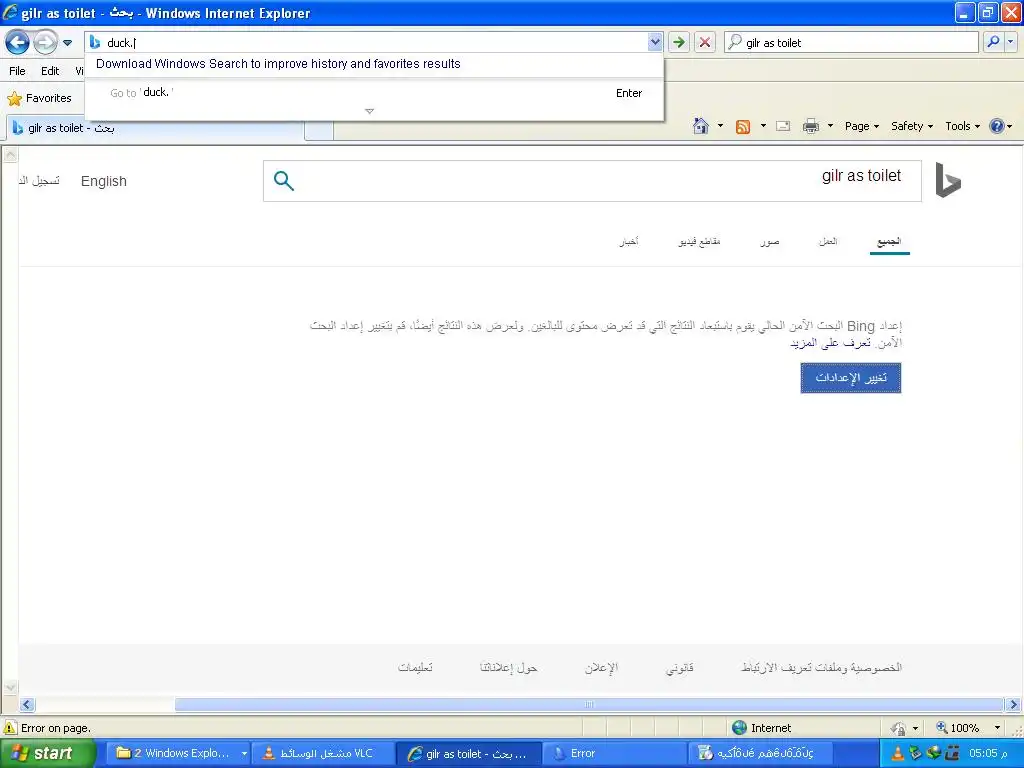The height and width of the screenshot is (768, 1024).
Task: Click the about our ads footer link
Action: coord(508,667)
